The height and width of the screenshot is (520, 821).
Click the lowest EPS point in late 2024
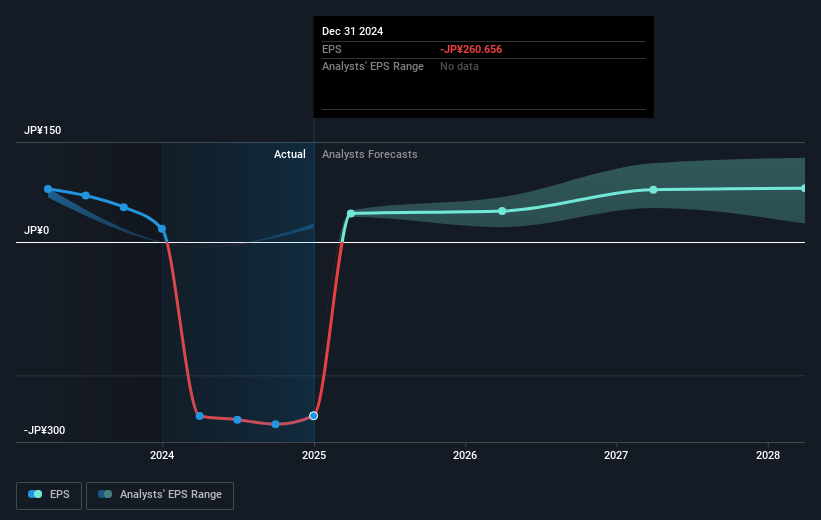tap(275, 424)
